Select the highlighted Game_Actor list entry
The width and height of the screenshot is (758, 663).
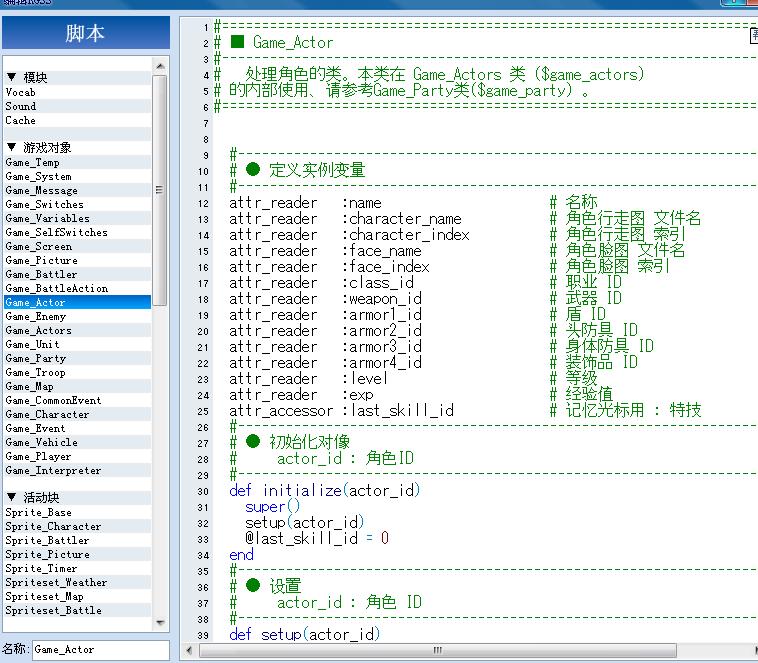(77, 303)
